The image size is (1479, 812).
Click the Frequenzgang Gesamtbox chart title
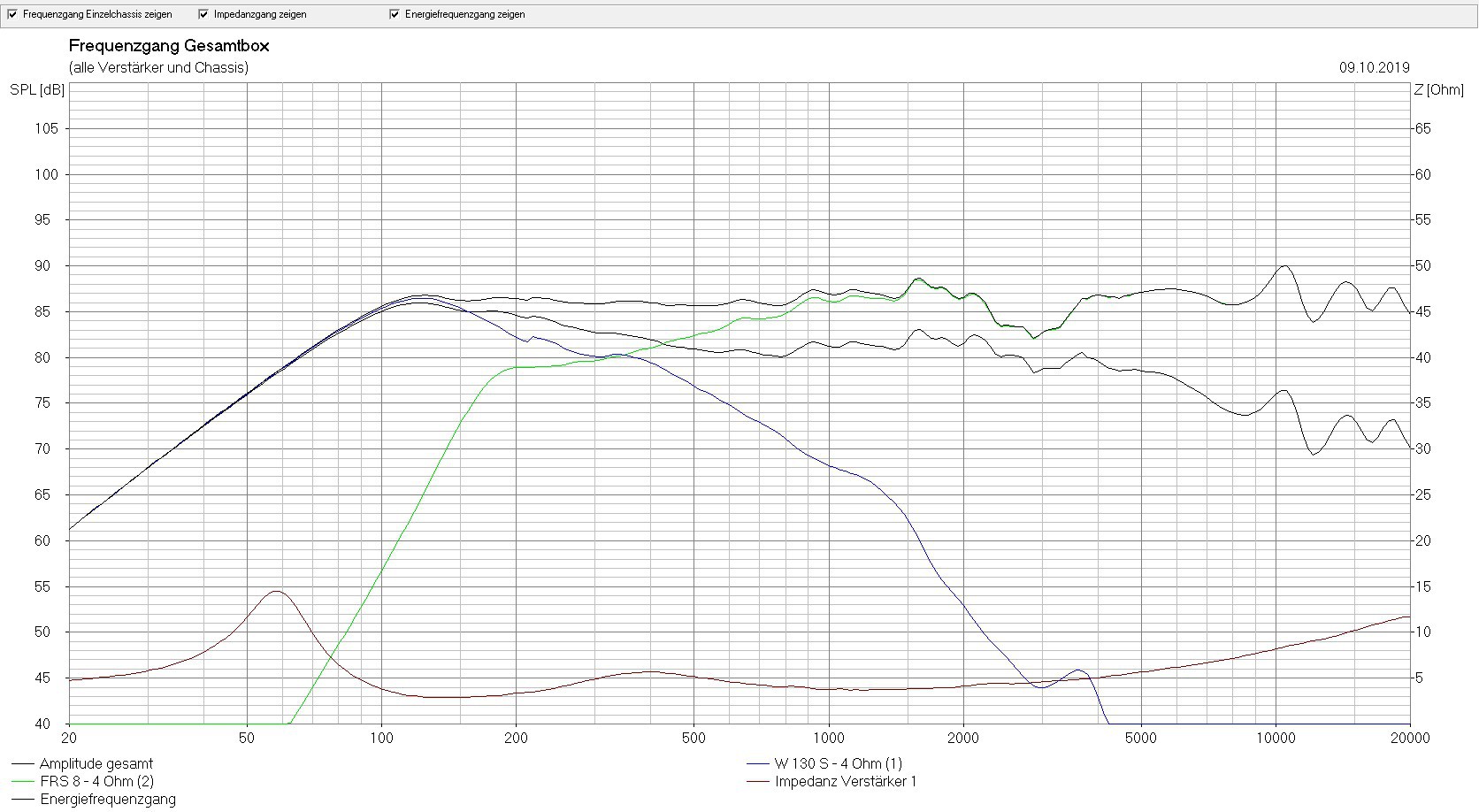[169, 46]
